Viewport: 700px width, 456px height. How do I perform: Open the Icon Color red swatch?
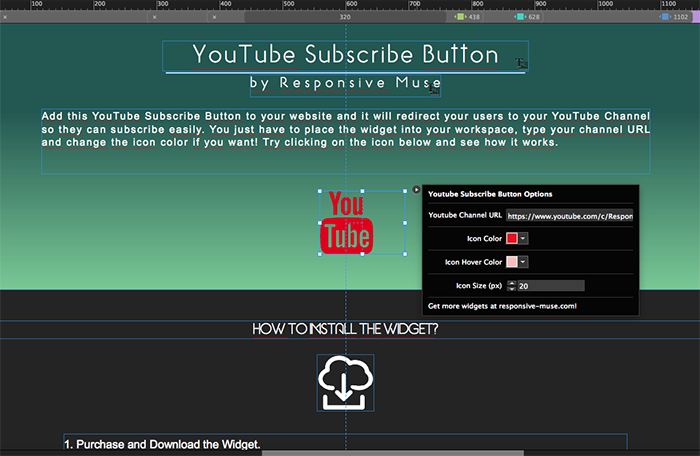pyautogui.click(x=512, y=238)
